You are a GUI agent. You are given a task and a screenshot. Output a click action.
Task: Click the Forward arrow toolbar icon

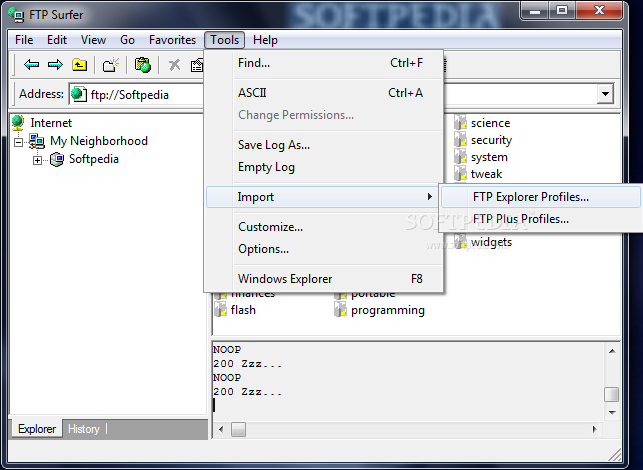click(55, 64)
